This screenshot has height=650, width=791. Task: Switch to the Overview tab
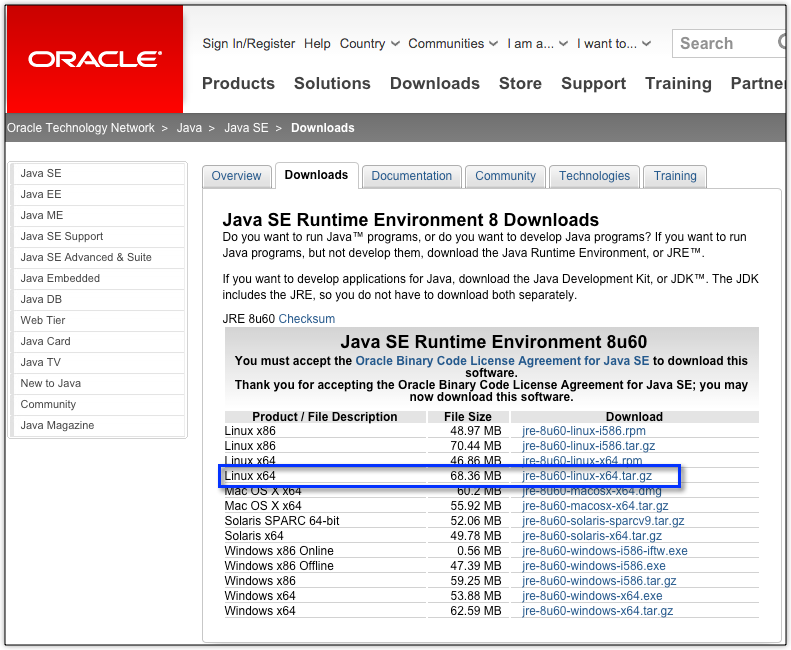pos(236,176)
